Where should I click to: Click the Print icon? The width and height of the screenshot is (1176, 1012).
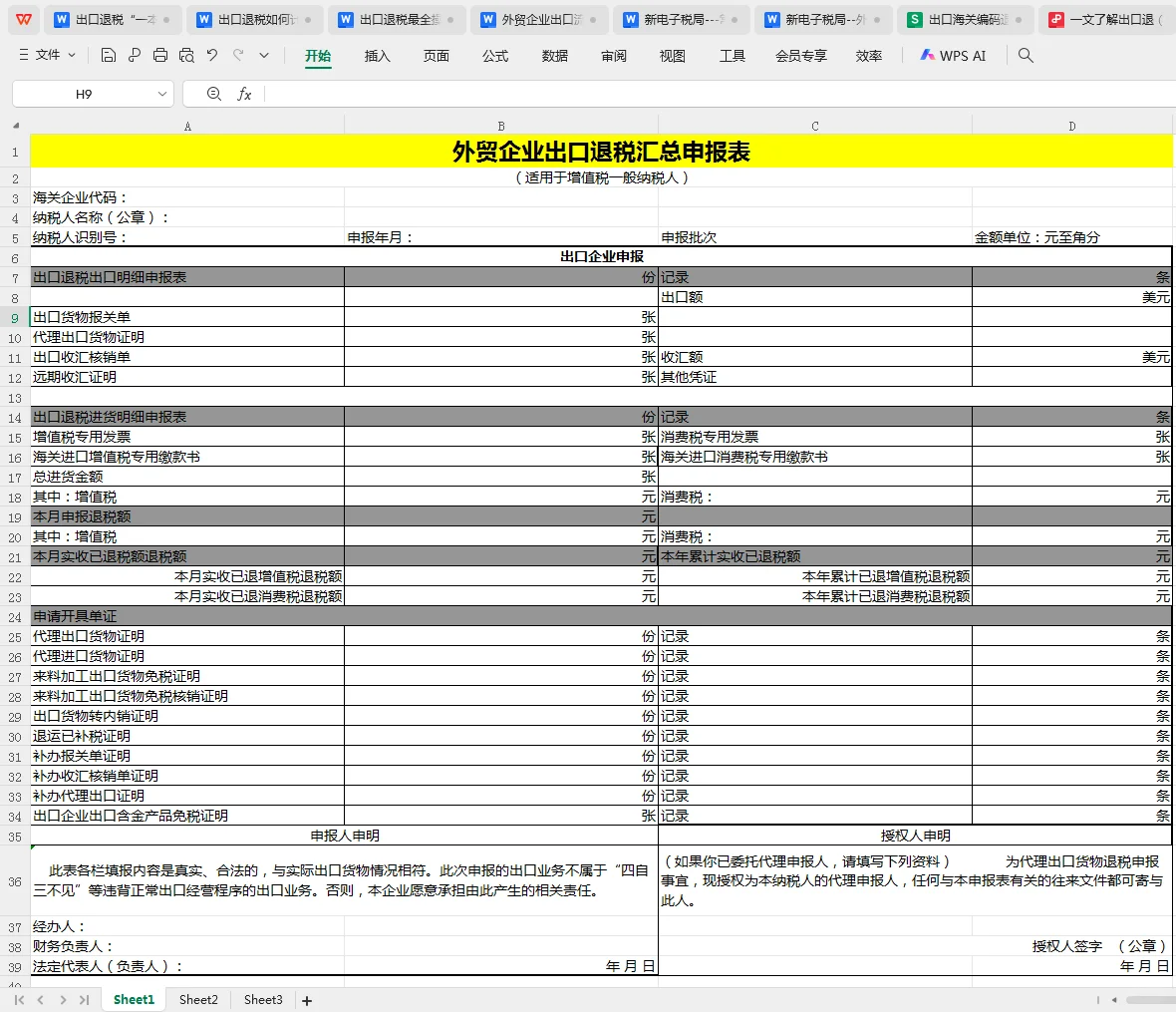point(159,57)
